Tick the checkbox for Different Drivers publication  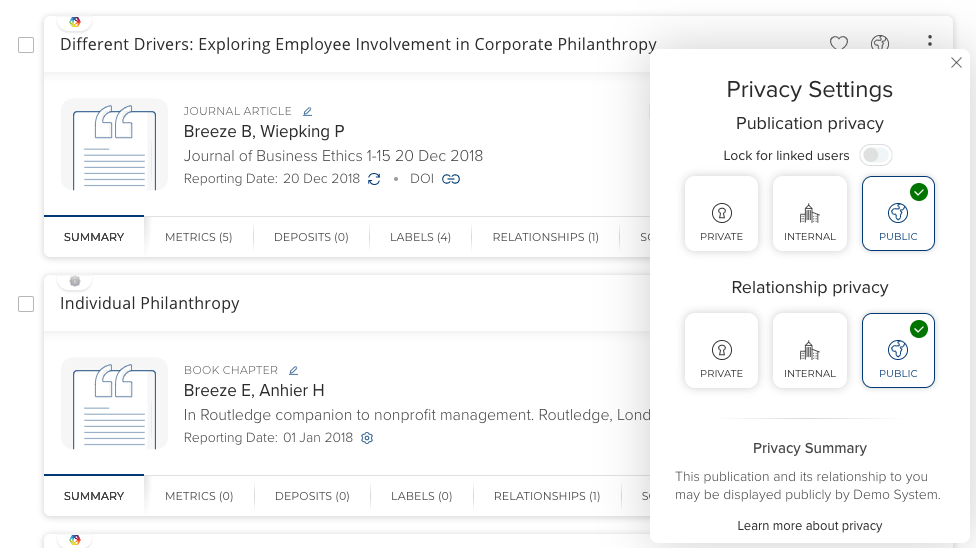pyautogui.click(x=26, y=45)
